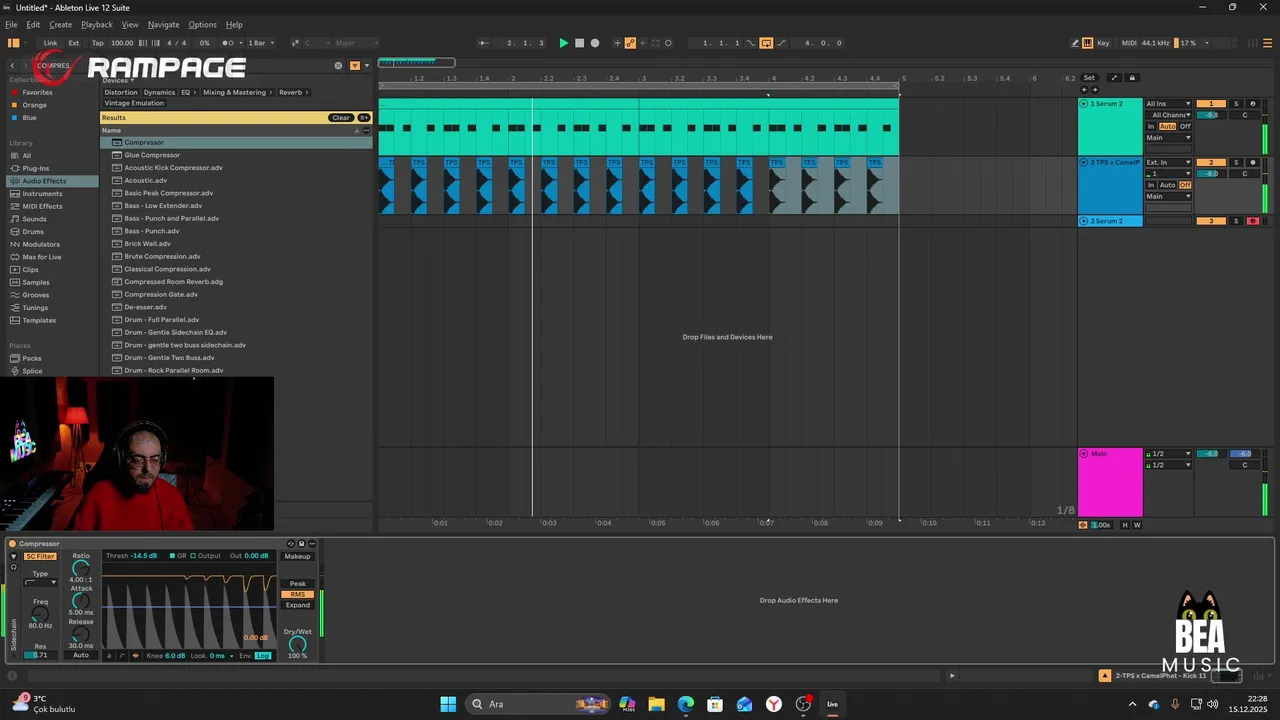Save the Compressor preset icon

tap(302, 544)
